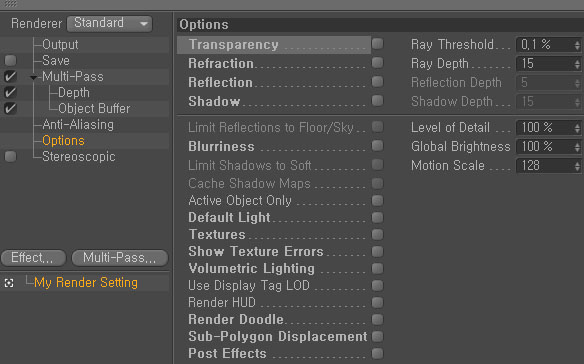Toggle the Blurriness checkbox
The image size is (584, 364).
pos(377,146)
